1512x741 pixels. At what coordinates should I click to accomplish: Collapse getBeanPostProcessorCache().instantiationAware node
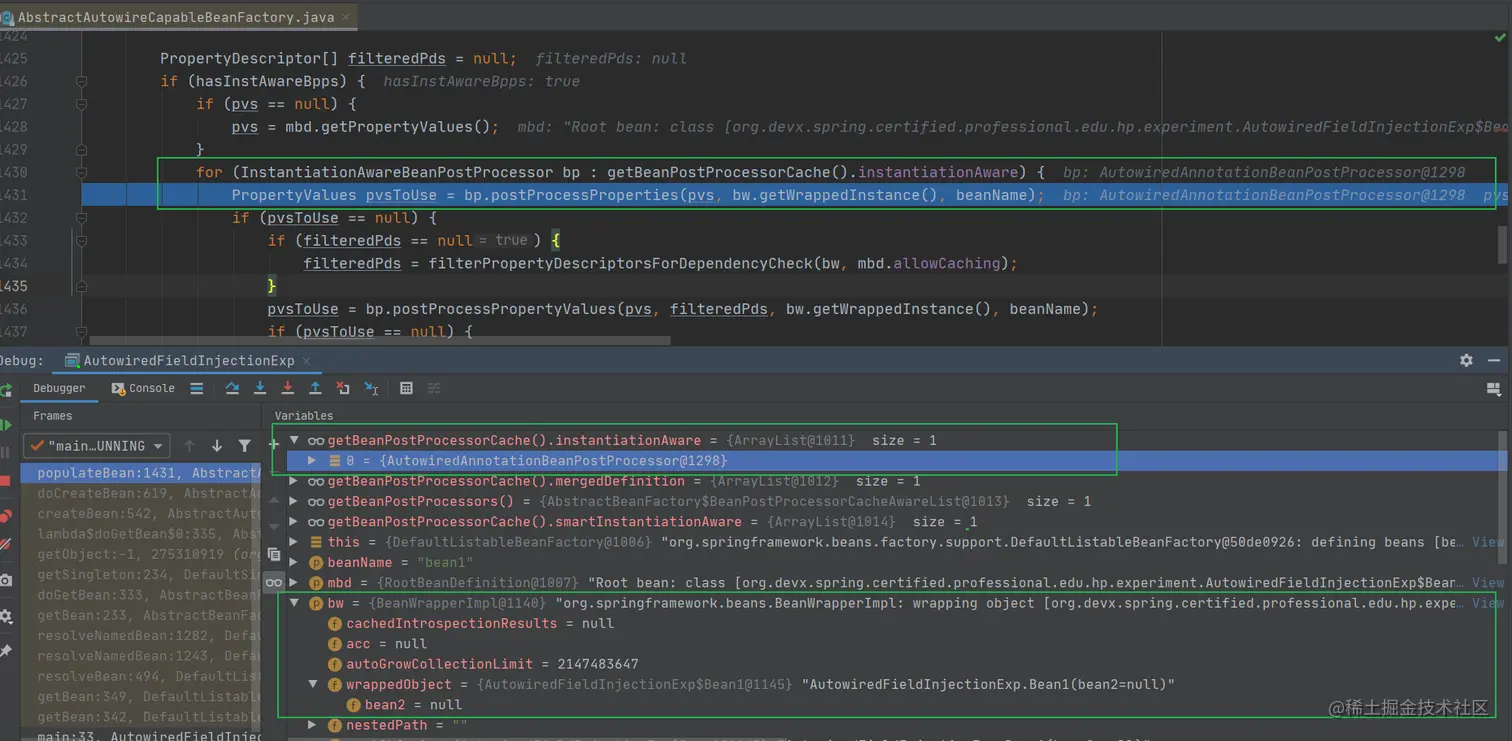[294, 440]
